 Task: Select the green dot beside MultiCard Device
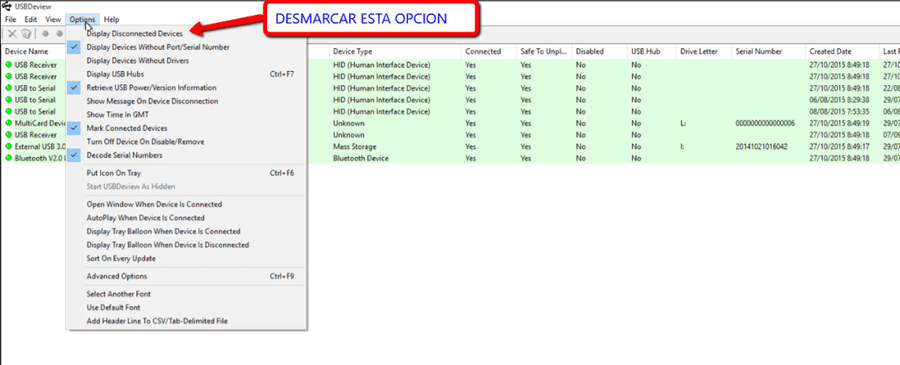pyautogui.click(x=9, y=123)
